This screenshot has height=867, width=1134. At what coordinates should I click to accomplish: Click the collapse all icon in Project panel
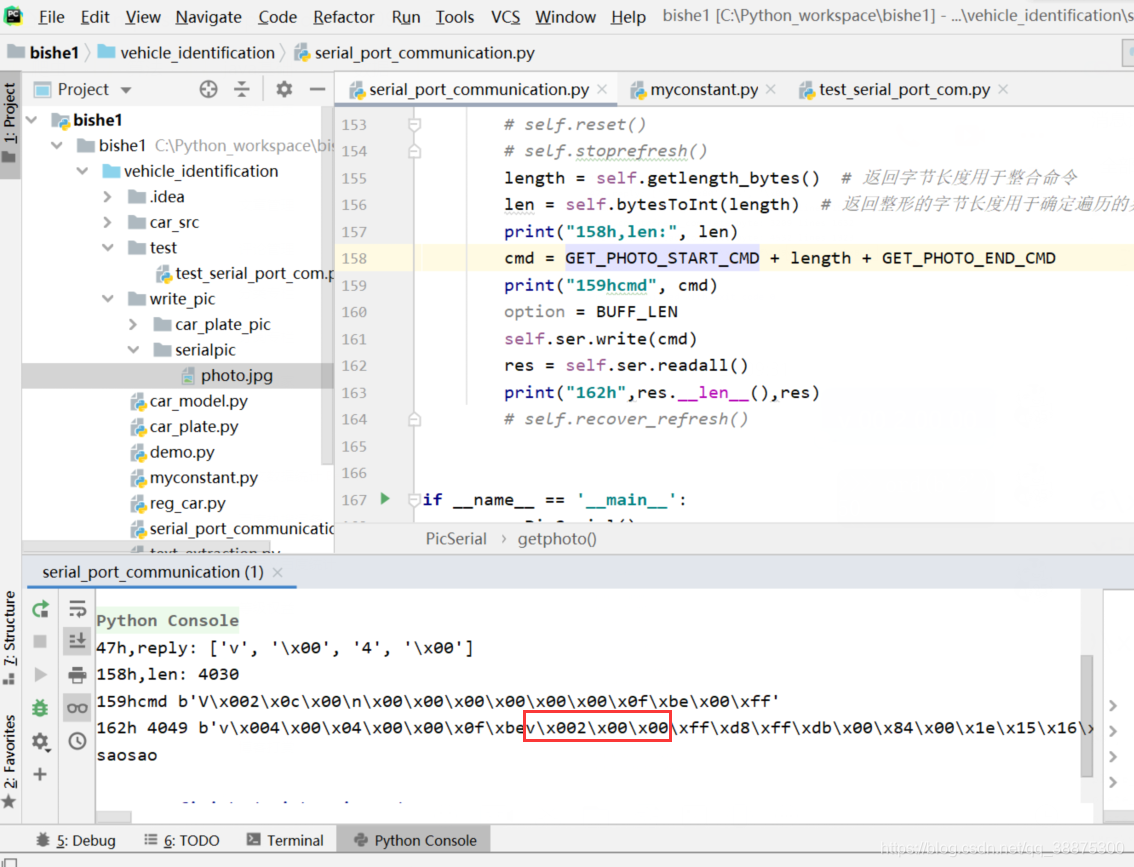[x=242, y=89]
